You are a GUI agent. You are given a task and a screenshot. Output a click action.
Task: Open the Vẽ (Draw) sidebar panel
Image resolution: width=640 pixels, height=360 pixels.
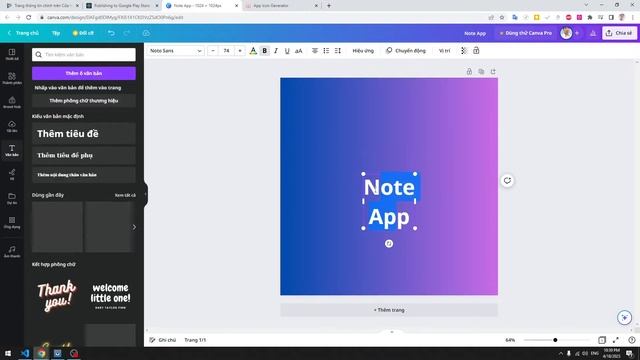click(12, 174)
